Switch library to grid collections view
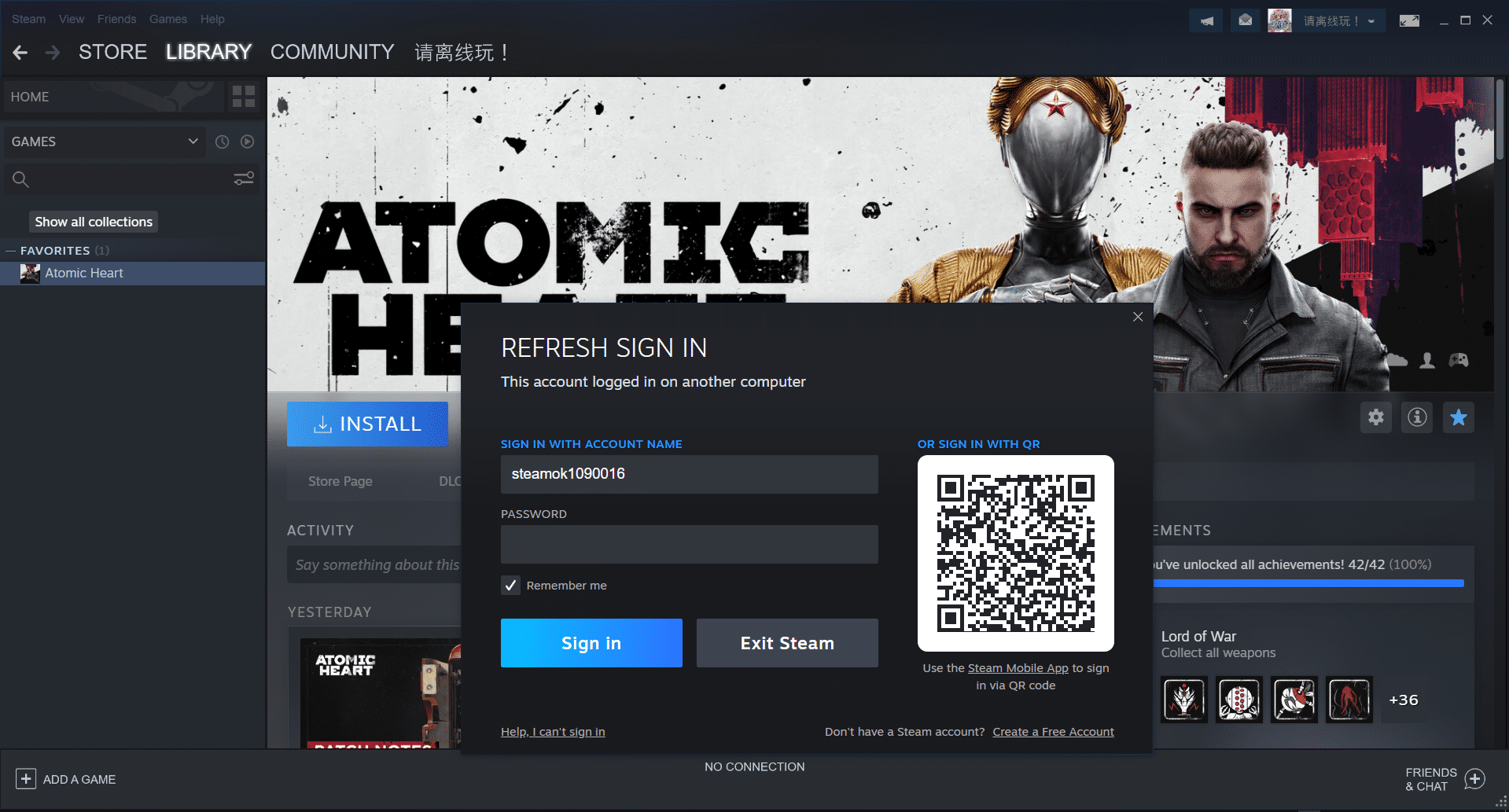Screen dimensions: 1509x812 pos(244,97)
